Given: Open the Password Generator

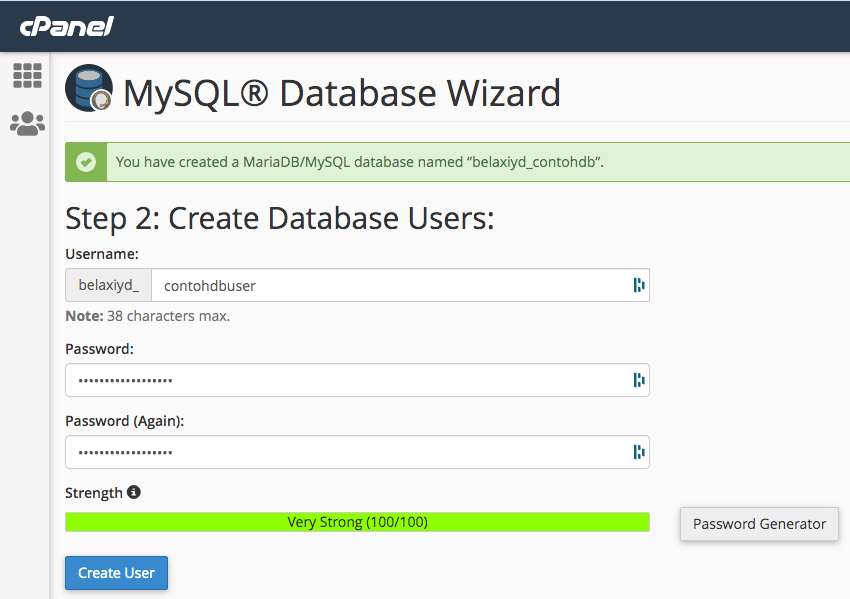Looking at the screenshot, I should point(759,524).
